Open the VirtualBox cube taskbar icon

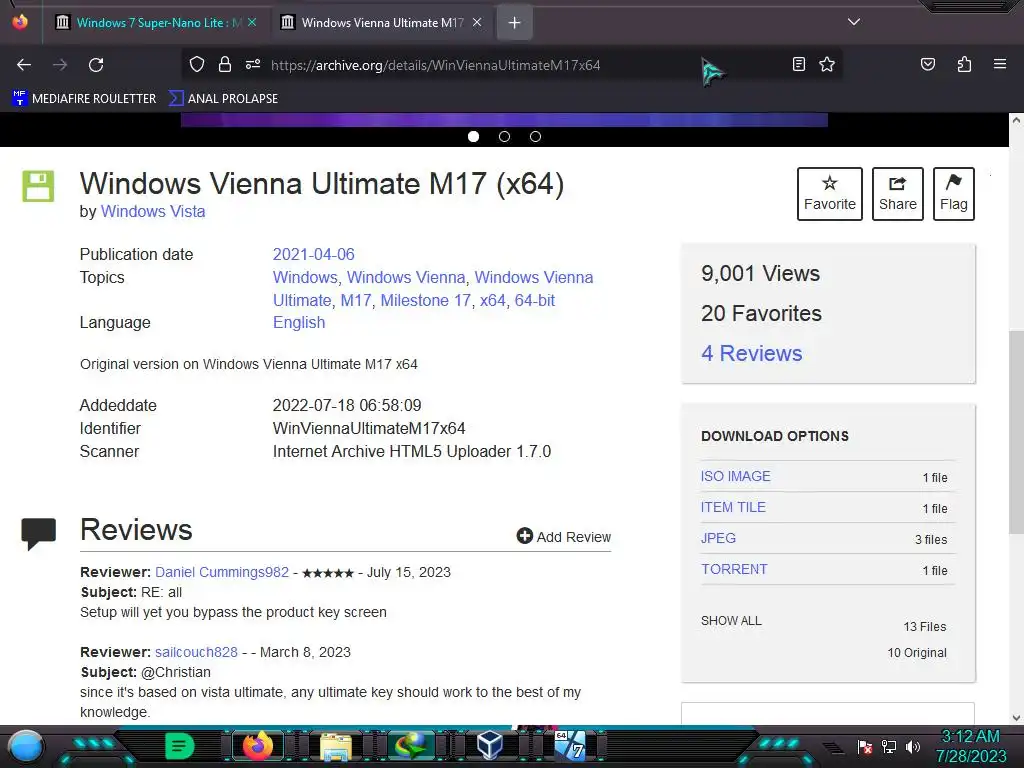coord(489,746)
